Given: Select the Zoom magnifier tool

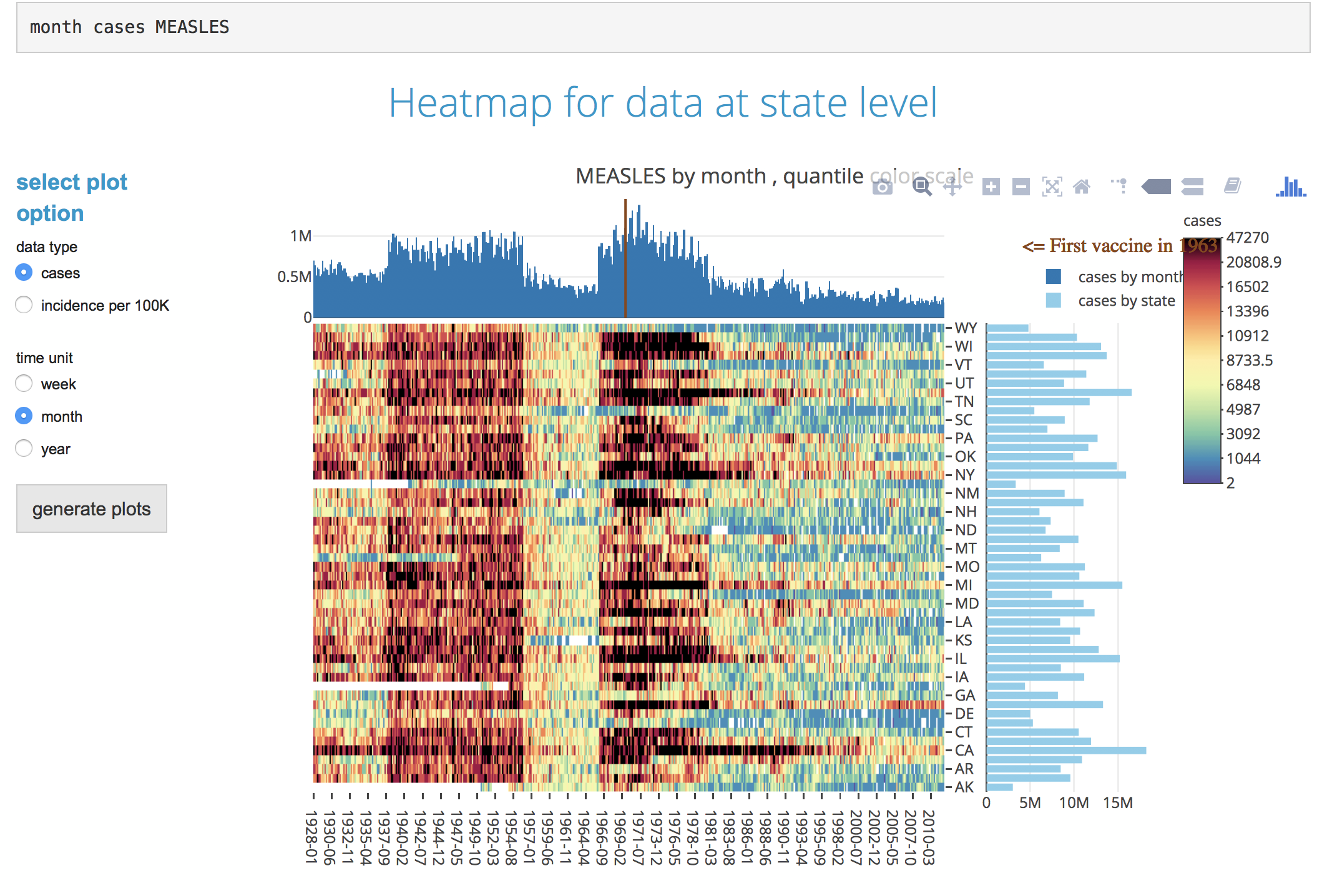Looking at the screenshot, I should click(922, 187).
